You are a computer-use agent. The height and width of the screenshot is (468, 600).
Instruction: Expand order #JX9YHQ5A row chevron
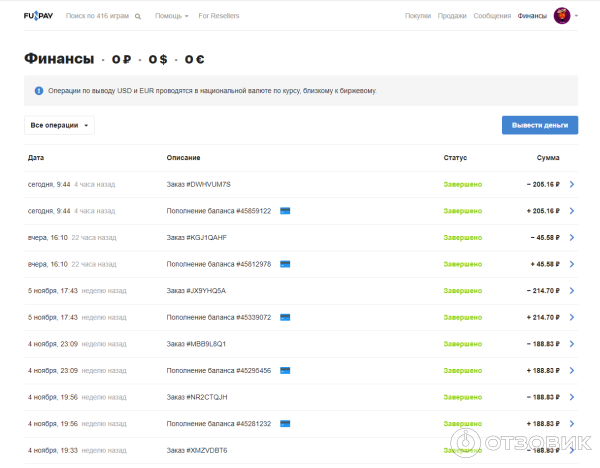[571, 291]
